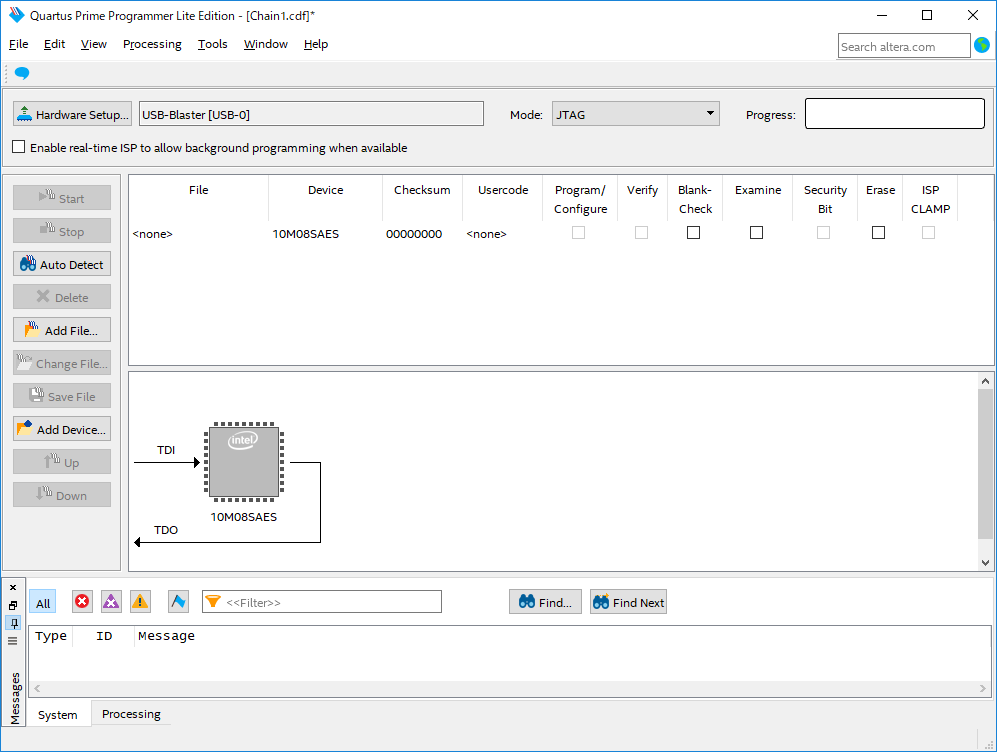
Task: Open the Help menu
Action: coord(315,44)
